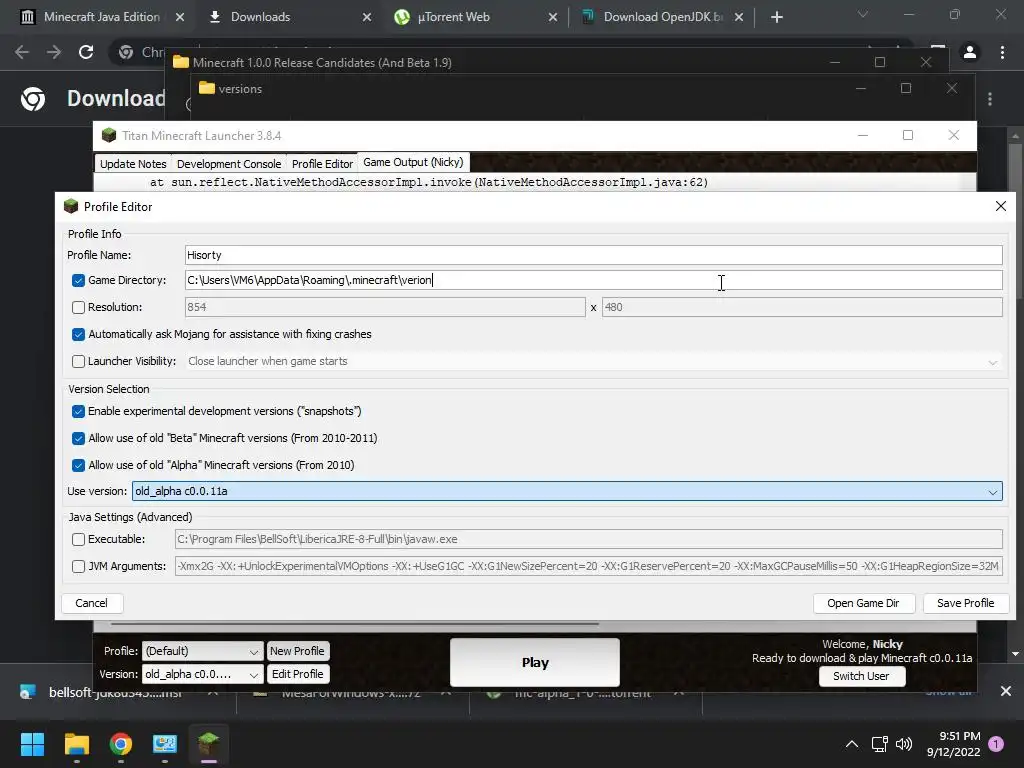Toggle the Game Directory checkbox
1024x768 pixels.
(78, 280)
